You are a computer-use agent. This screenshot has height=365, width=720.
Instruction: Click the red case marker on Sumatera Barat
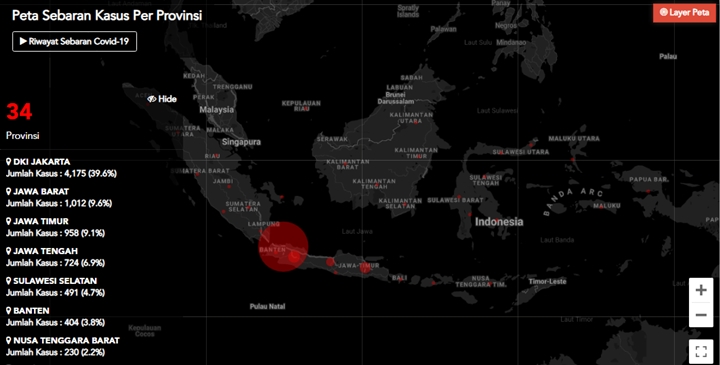197,174
